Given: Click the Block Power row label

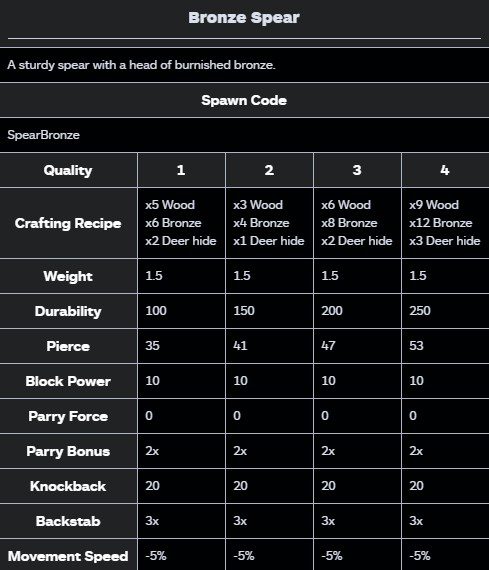Looking at the screenshot, I should [x=68, y=381].
